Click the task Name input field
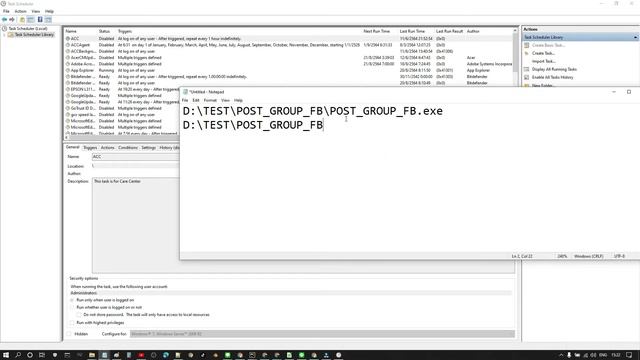 pos(136,157)
